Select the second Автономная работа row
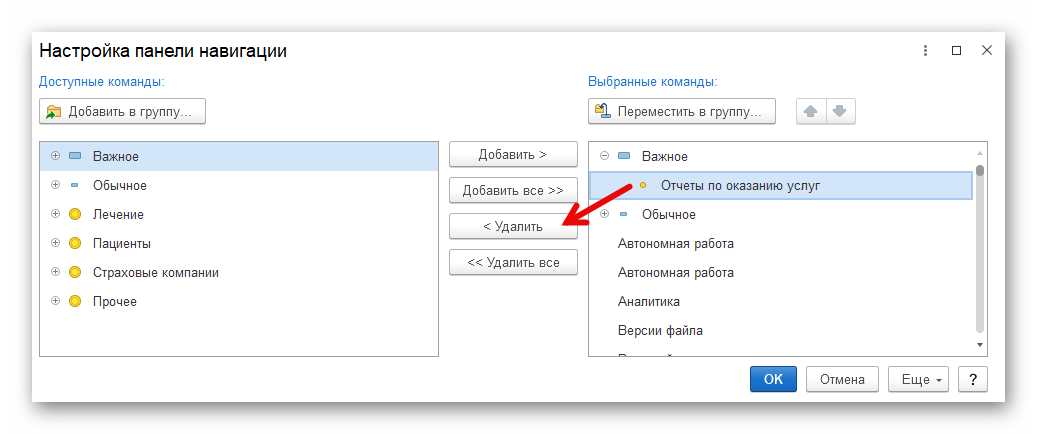The width and height of the screenshot is (1037, 434). point(780,272)
